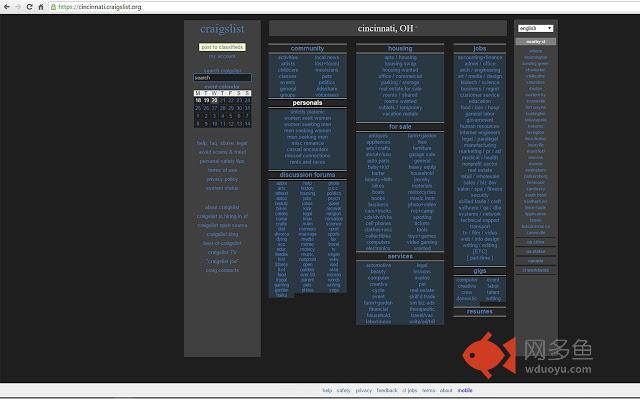The image size is (640, 400).
Task: Open antiques for sale link
Action: pyautogui.click(x=378, y=136)
